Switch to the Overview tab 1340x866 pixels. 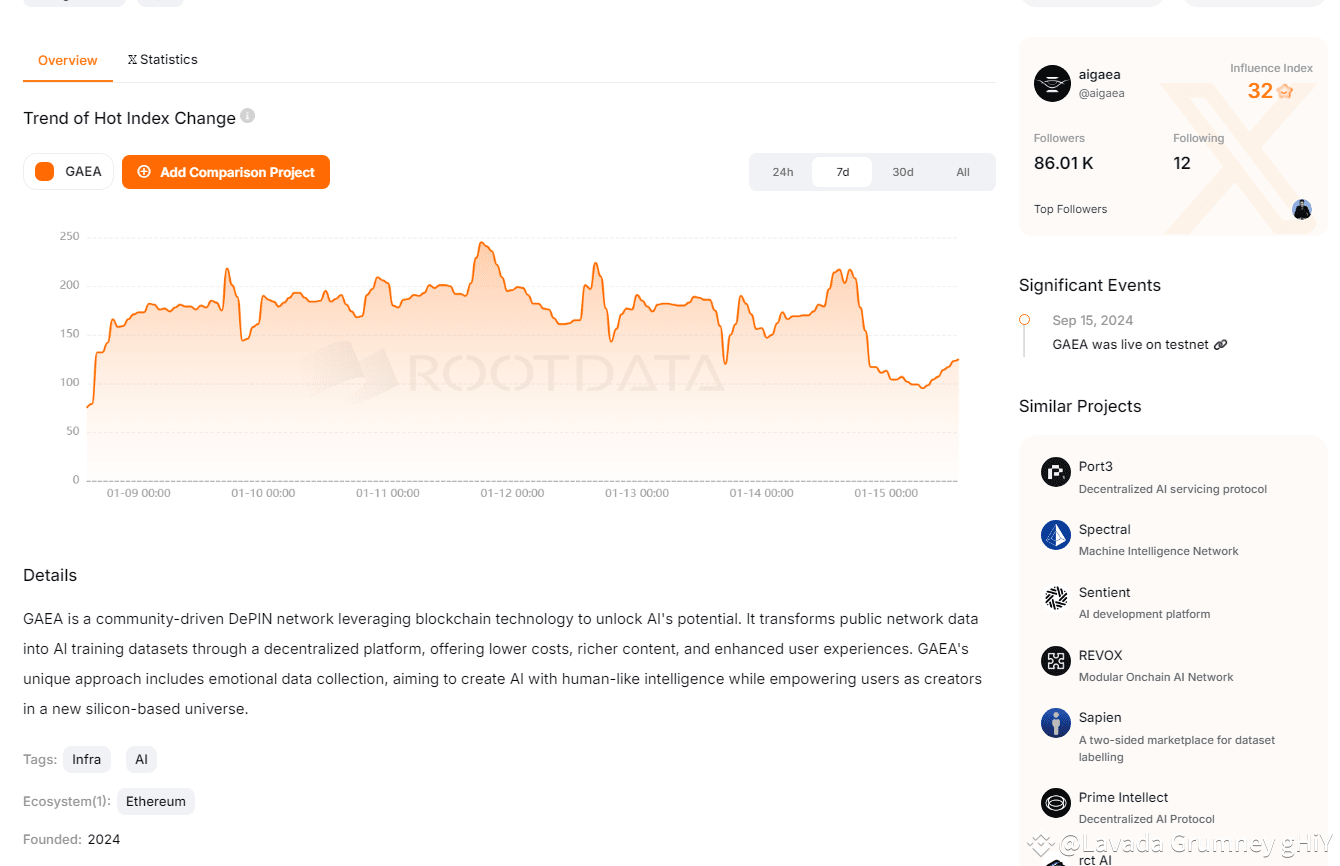click(68, 60)
